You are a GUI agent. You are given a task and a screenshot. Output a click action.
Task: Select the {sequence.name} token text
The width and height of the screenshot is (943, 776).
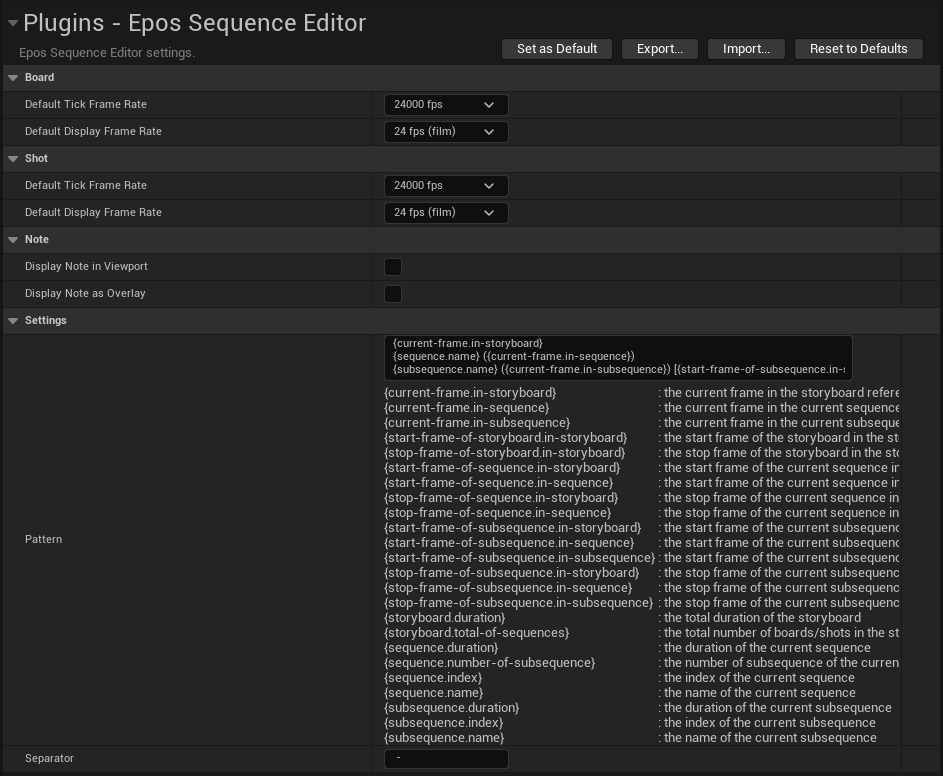click(434, 692)
